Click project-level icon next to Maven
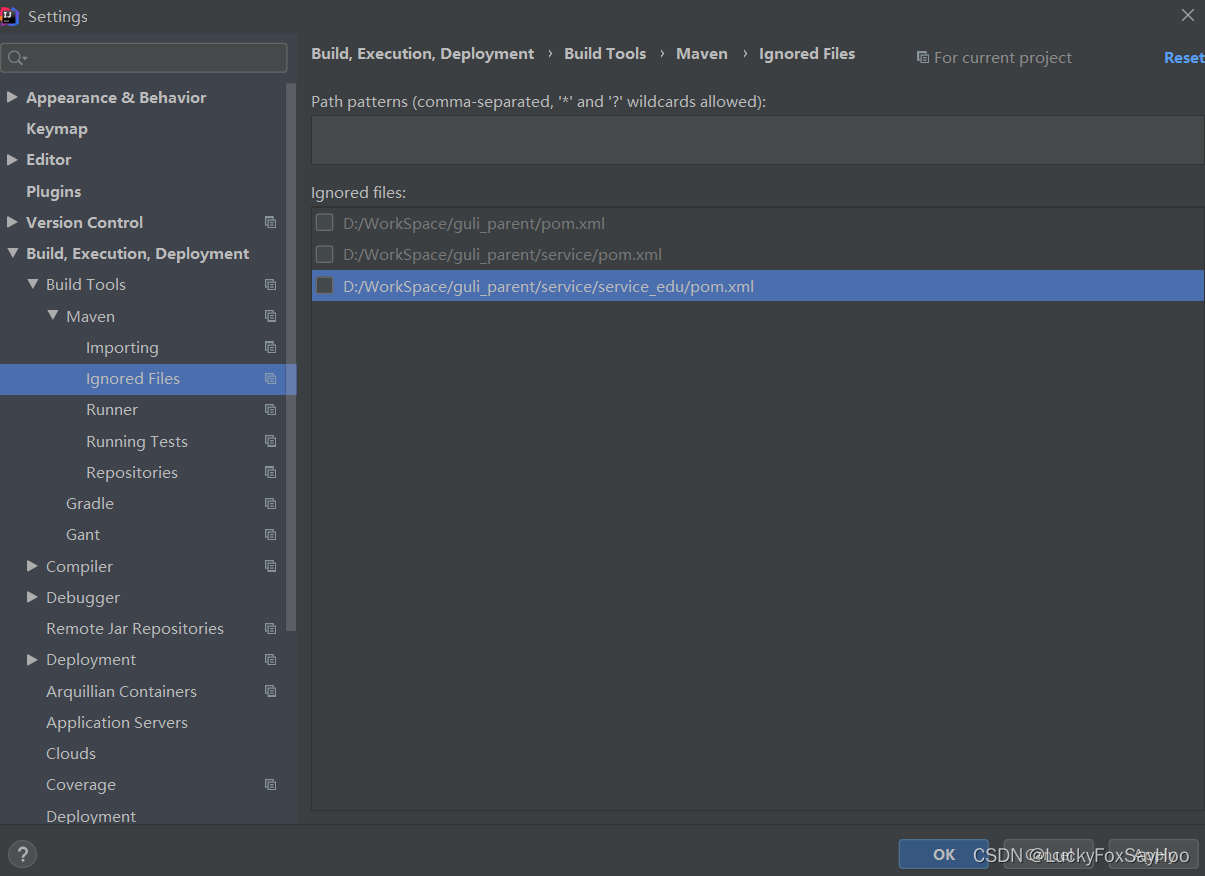The image size is (1205, 876). coord(270,316)
